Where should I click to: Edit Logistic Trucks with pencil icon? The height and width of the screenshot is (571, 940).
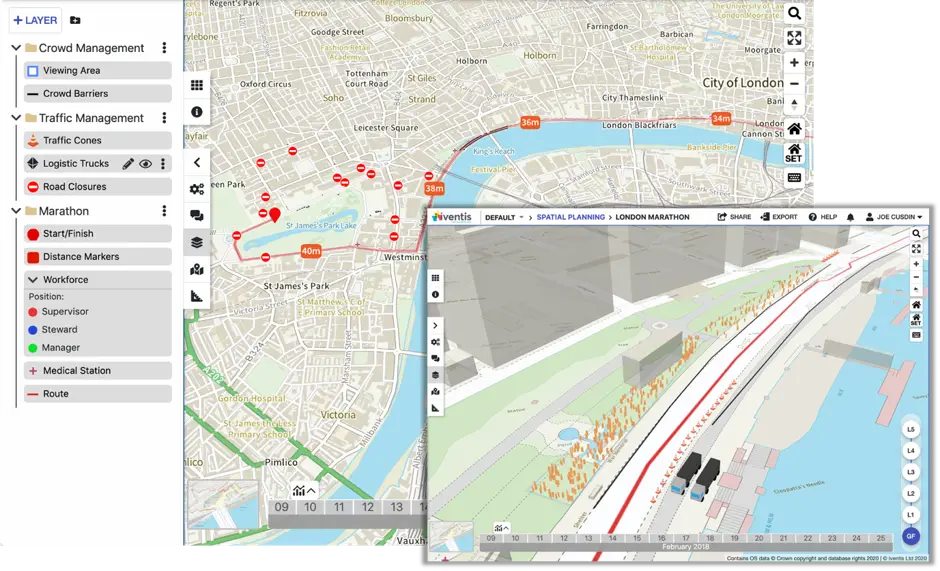(x=128, y=164)
